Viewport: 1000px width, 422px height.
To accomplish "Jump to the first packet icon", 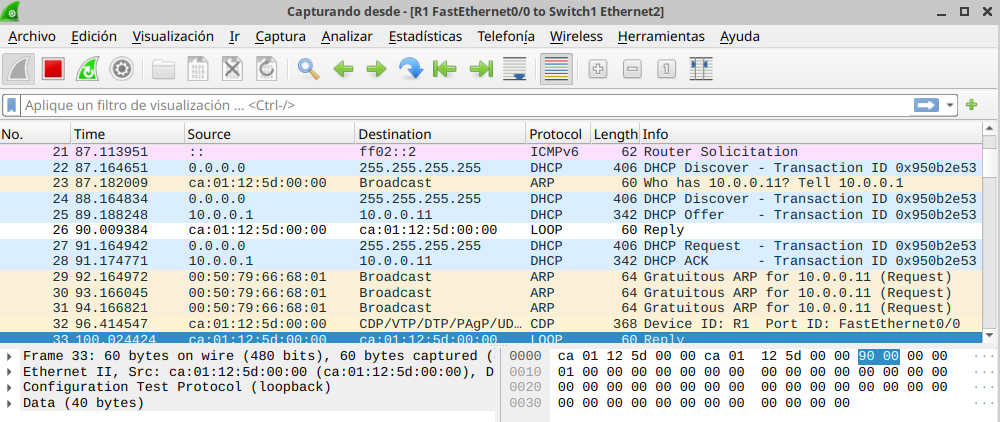I will [x=445, y=69].
